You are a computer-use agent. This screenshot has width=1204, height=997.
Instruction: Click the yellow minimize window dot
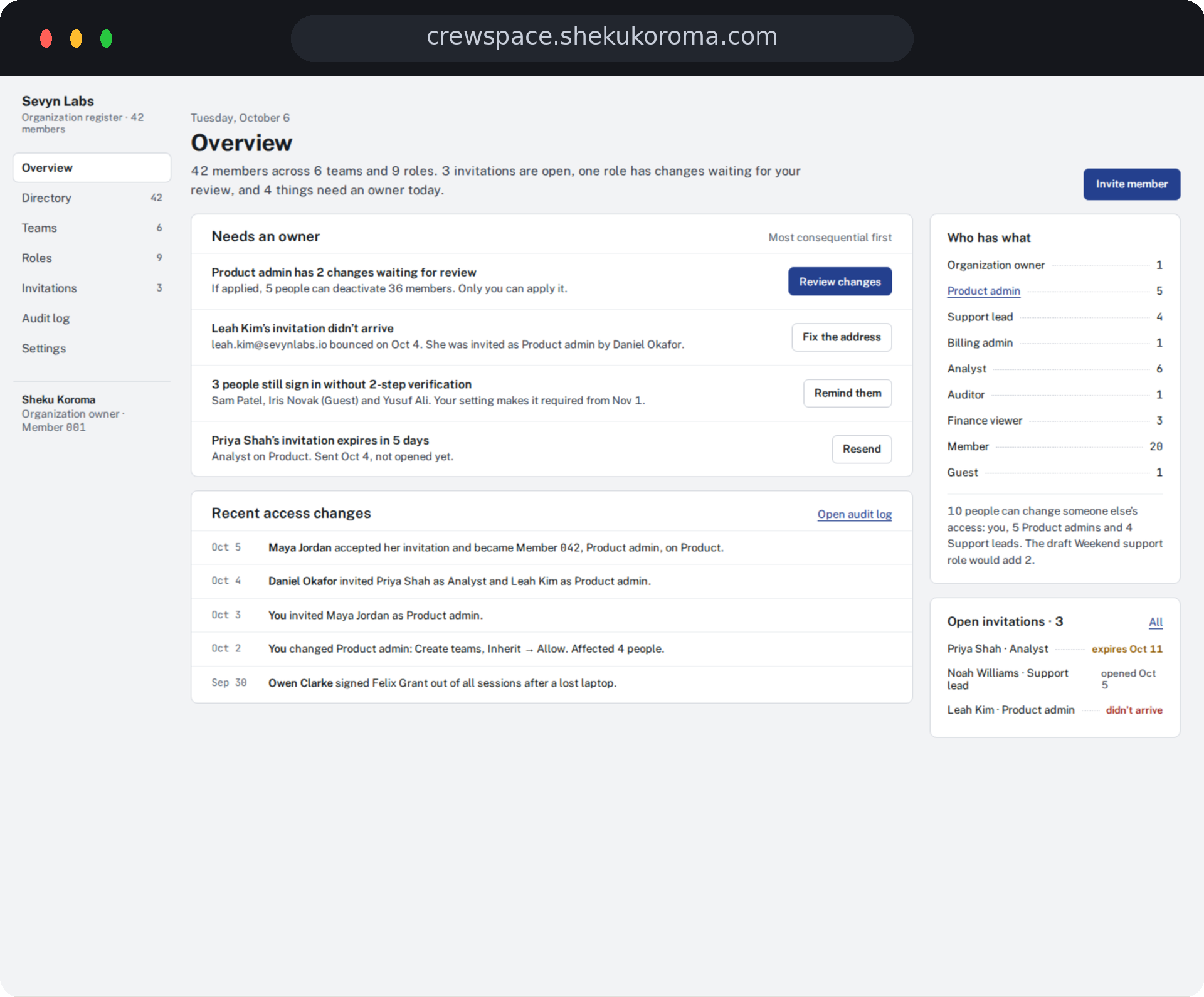pyautogui.click(x=76, y=38)
